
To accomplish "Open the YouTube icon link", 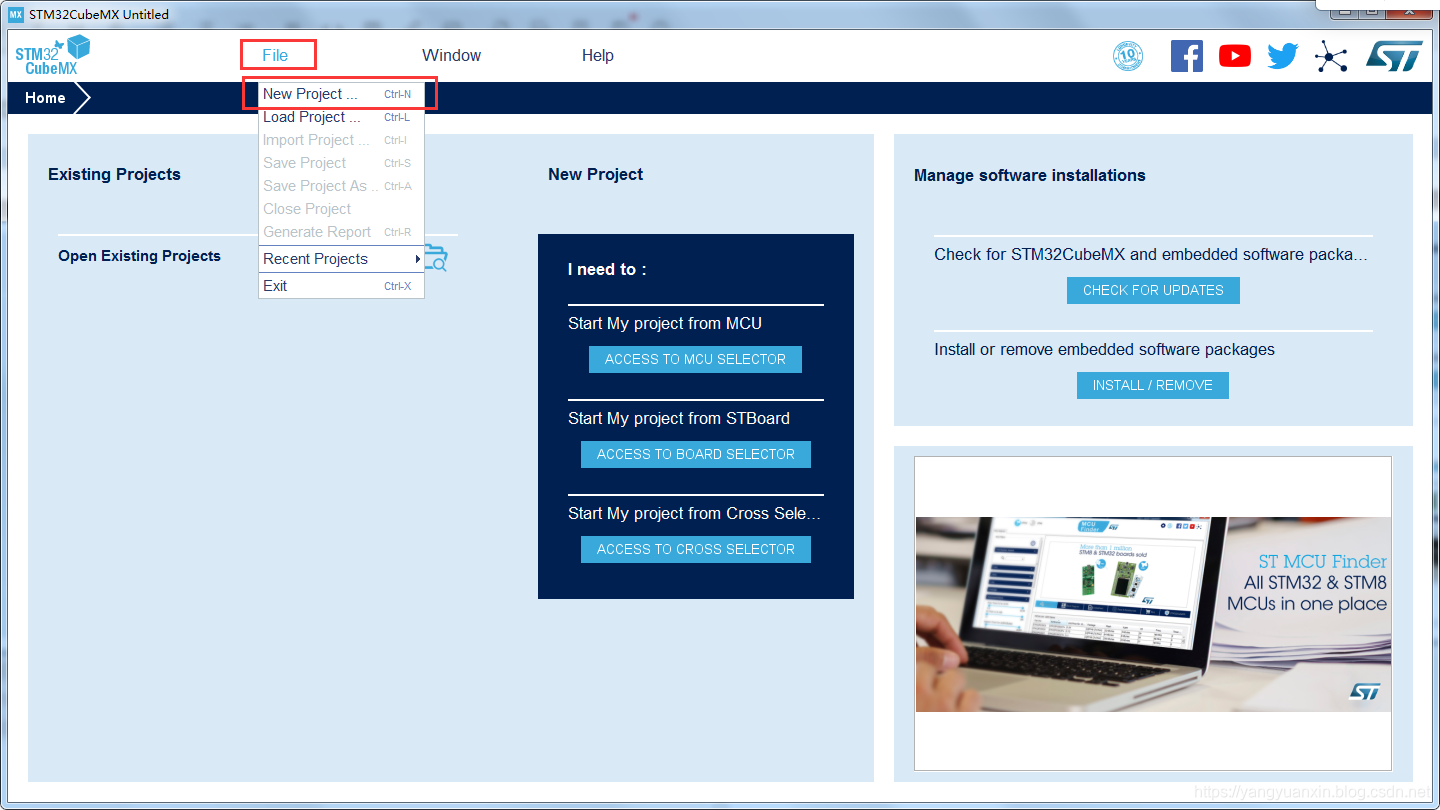I will 1235,56.
